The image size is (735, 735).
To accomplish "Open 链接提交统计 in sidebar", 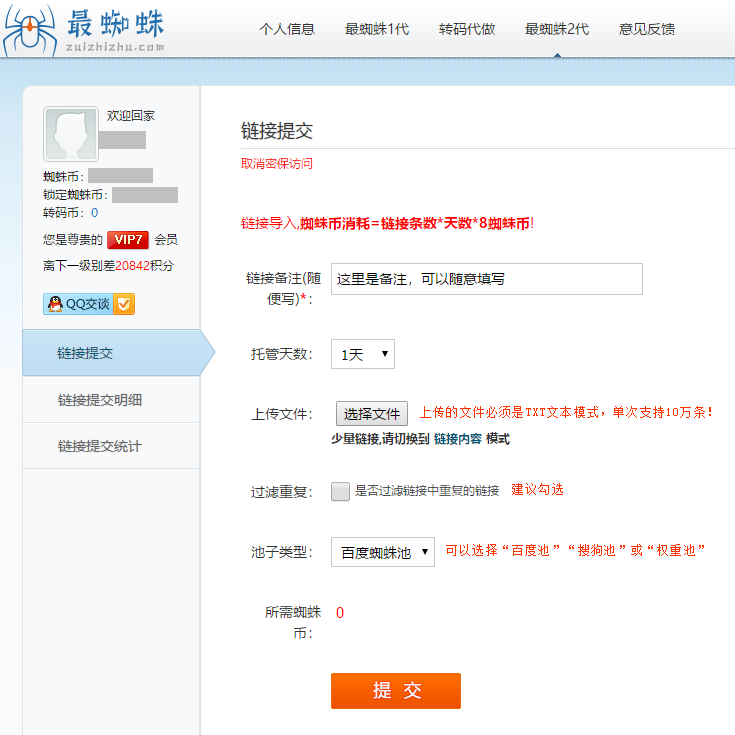I will click(x=100, y=446).
